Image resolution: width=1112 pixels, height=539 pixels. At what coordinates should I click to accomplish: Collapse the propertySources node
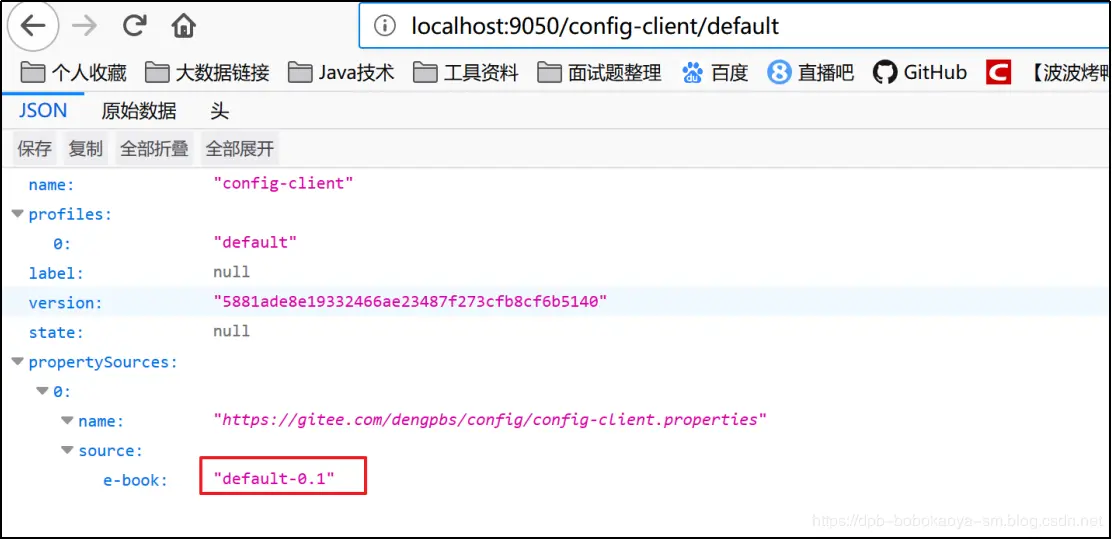(17, 362)
